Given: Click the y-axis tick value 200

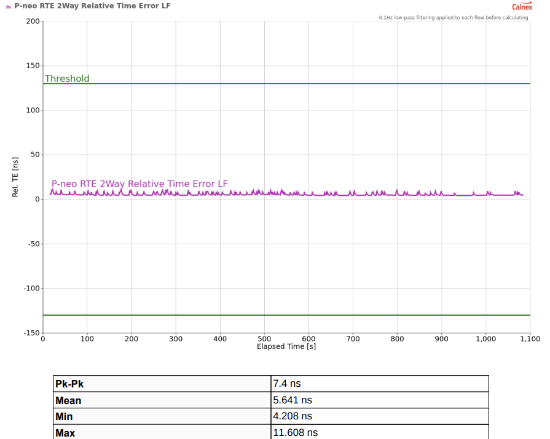Looking at the screenshot, I should pos(33,21).
